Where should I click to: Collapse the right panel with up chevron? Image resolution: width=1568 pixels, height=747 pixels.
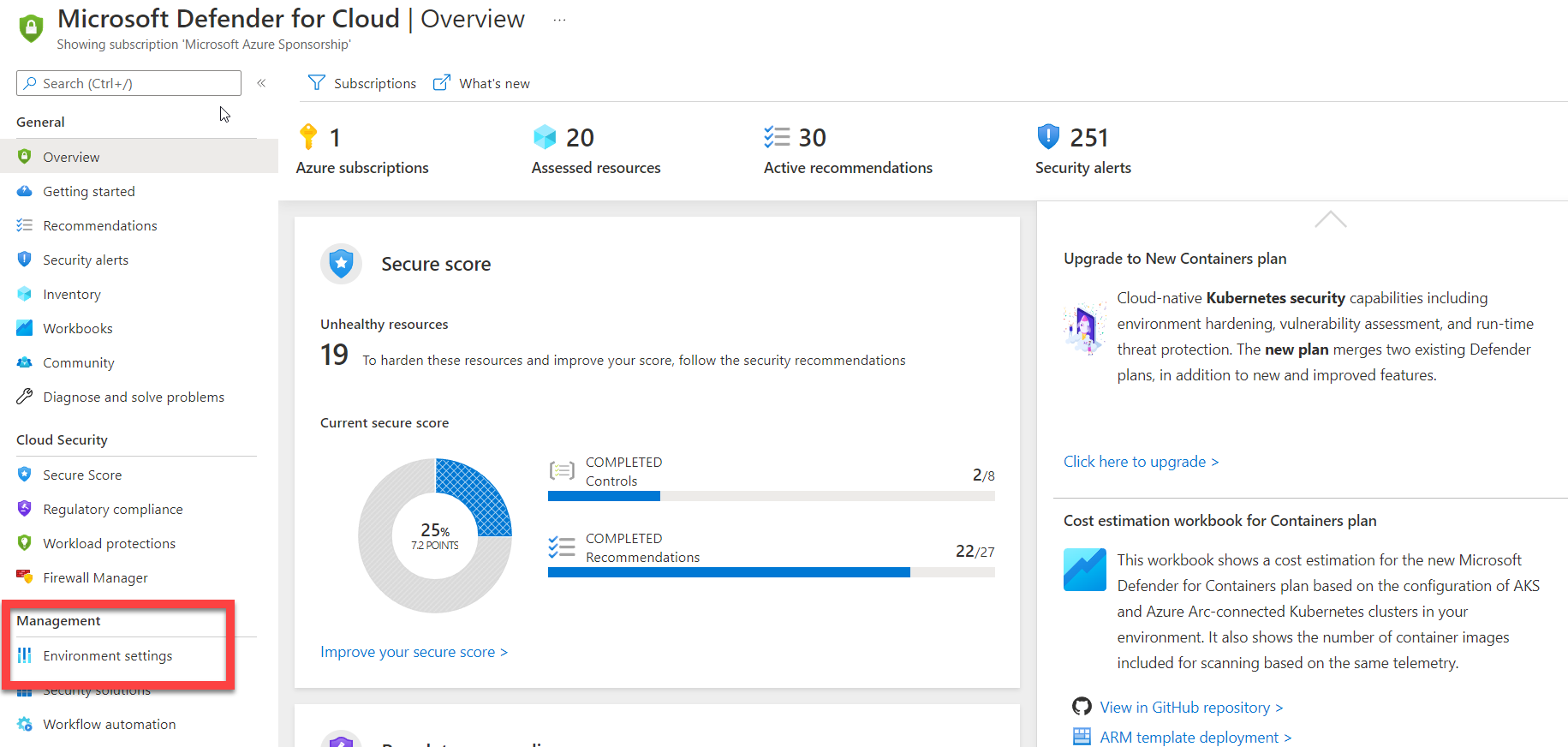click(1331, 220)
